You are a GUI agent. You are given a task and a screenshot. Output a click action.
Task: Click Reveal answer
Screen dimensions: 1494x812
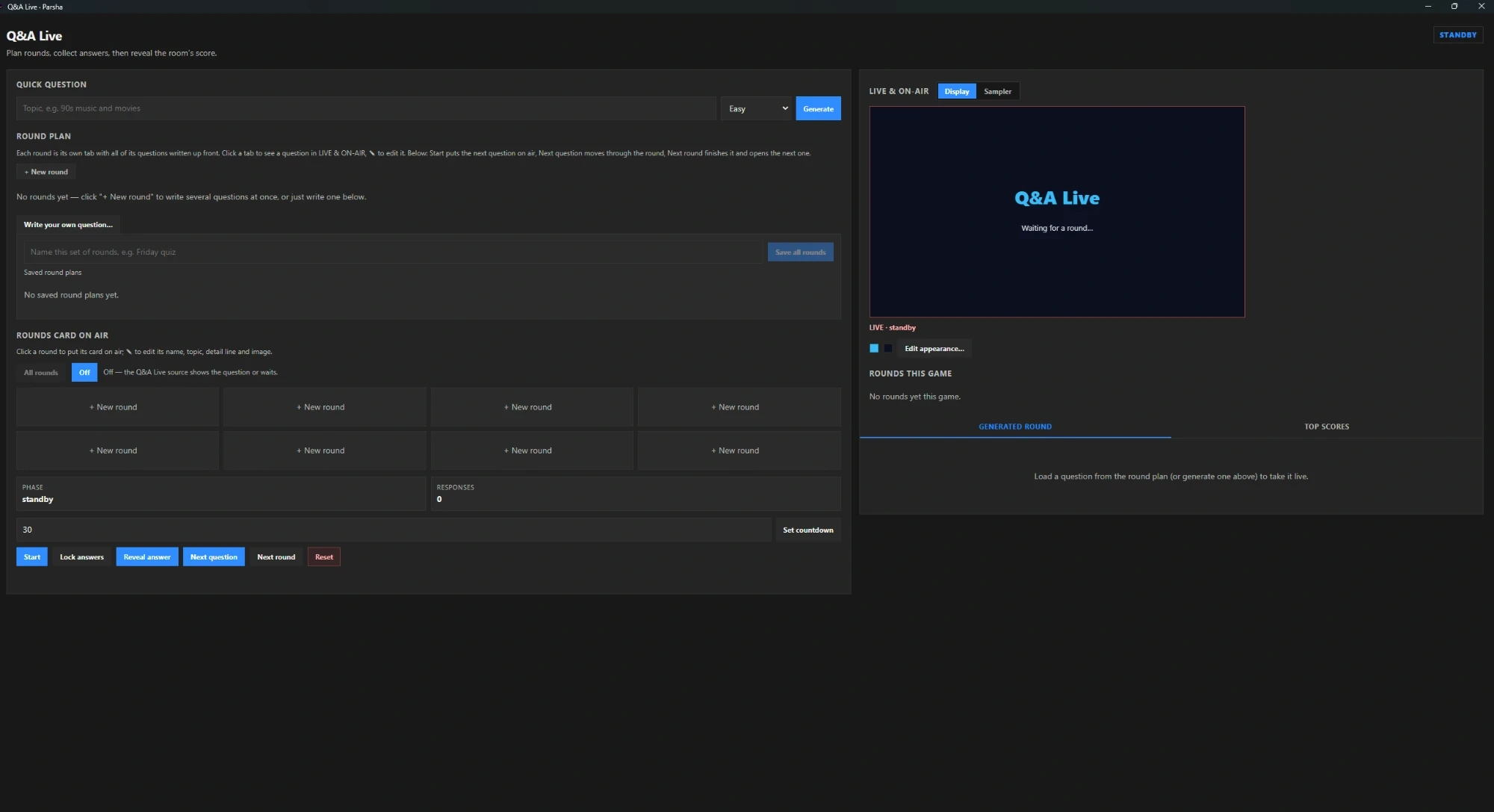147,557
